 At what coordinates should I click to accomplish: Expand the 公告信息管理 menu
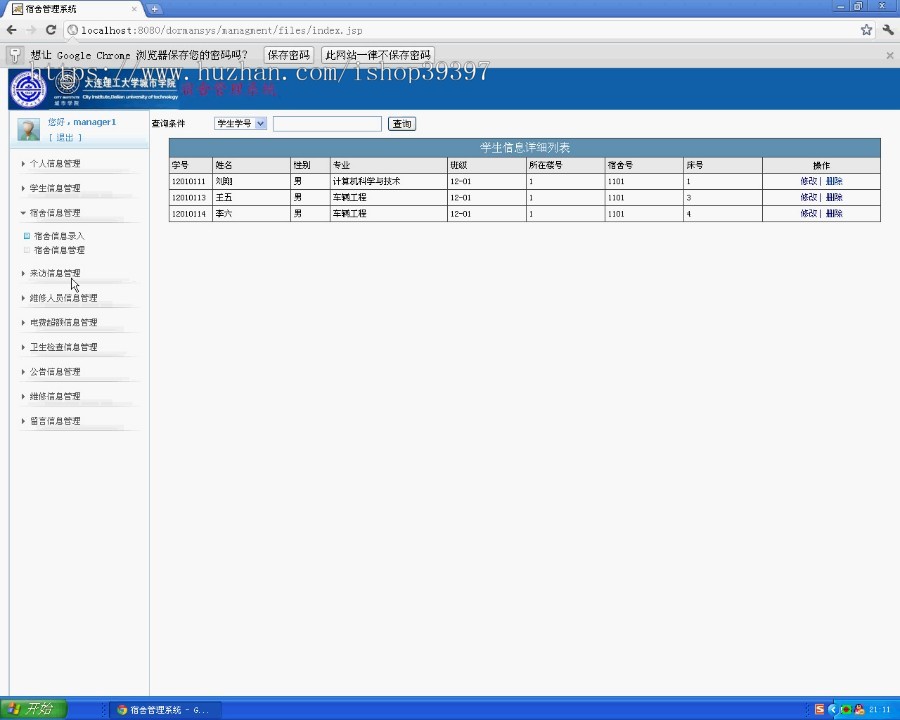coord(55,372)
